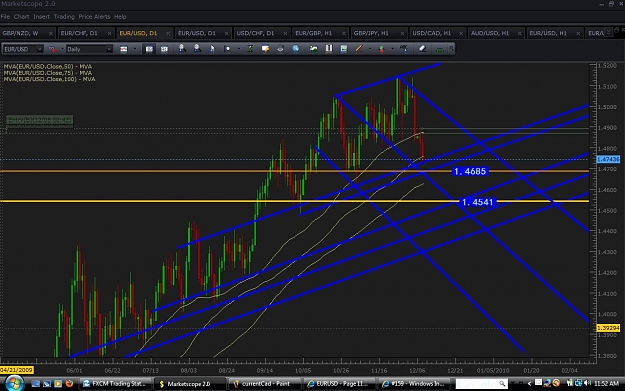The width and height of the screenshot is (625, 391).
Task: Select the 1.4541 price label
Action: (477, 202)
